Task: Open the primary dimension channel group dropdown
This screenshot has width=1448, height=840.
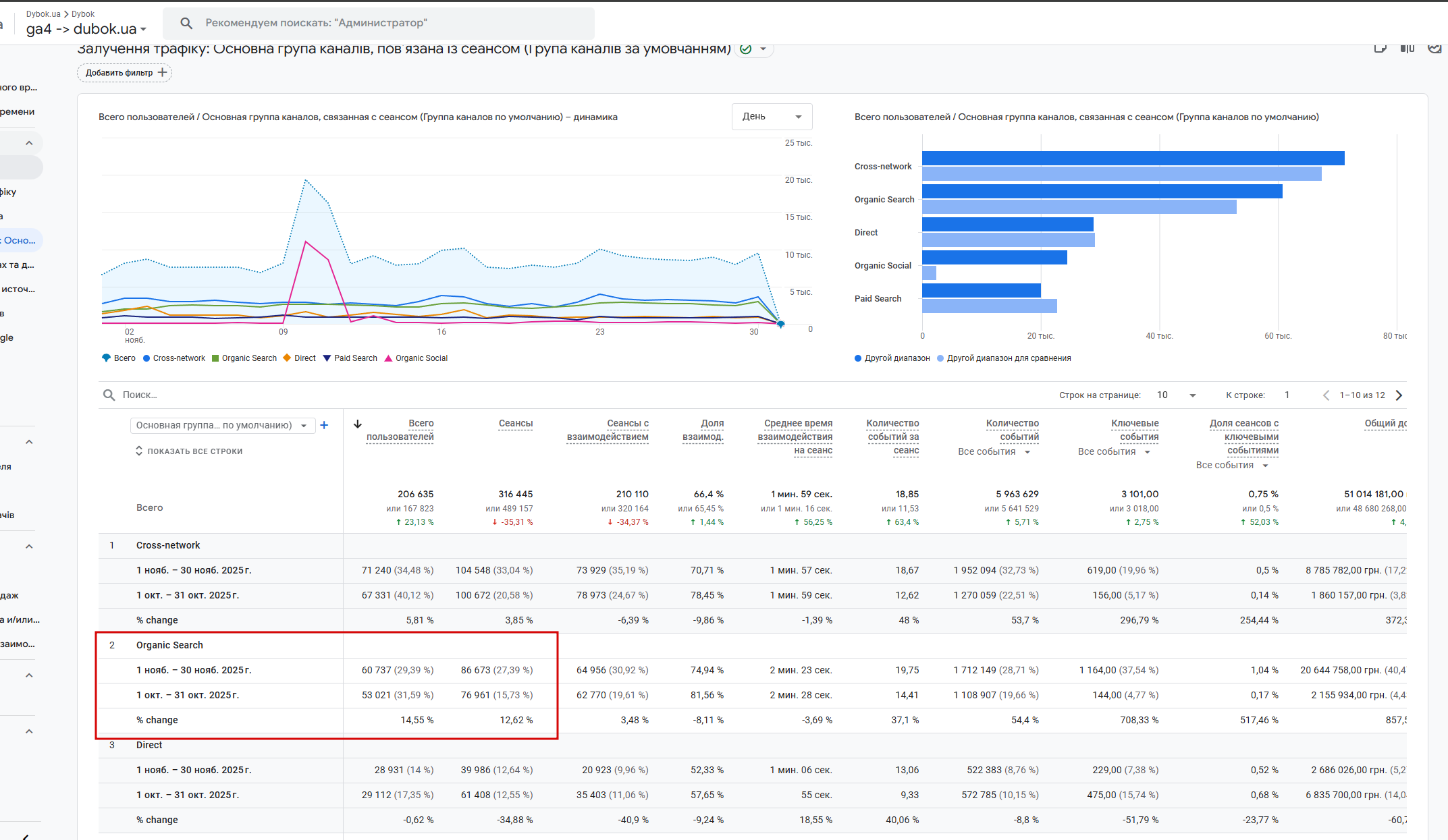Action: (222, 425)
